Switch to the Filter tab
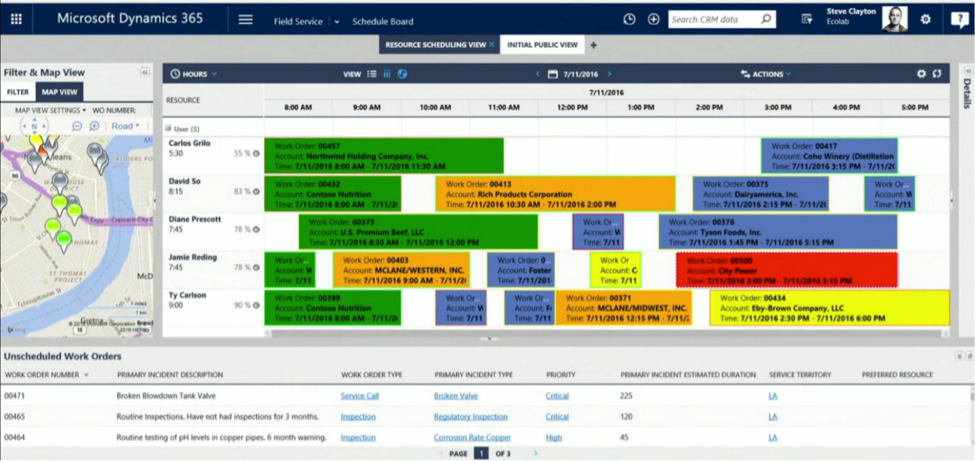975x461 pixels. (18, 92)
